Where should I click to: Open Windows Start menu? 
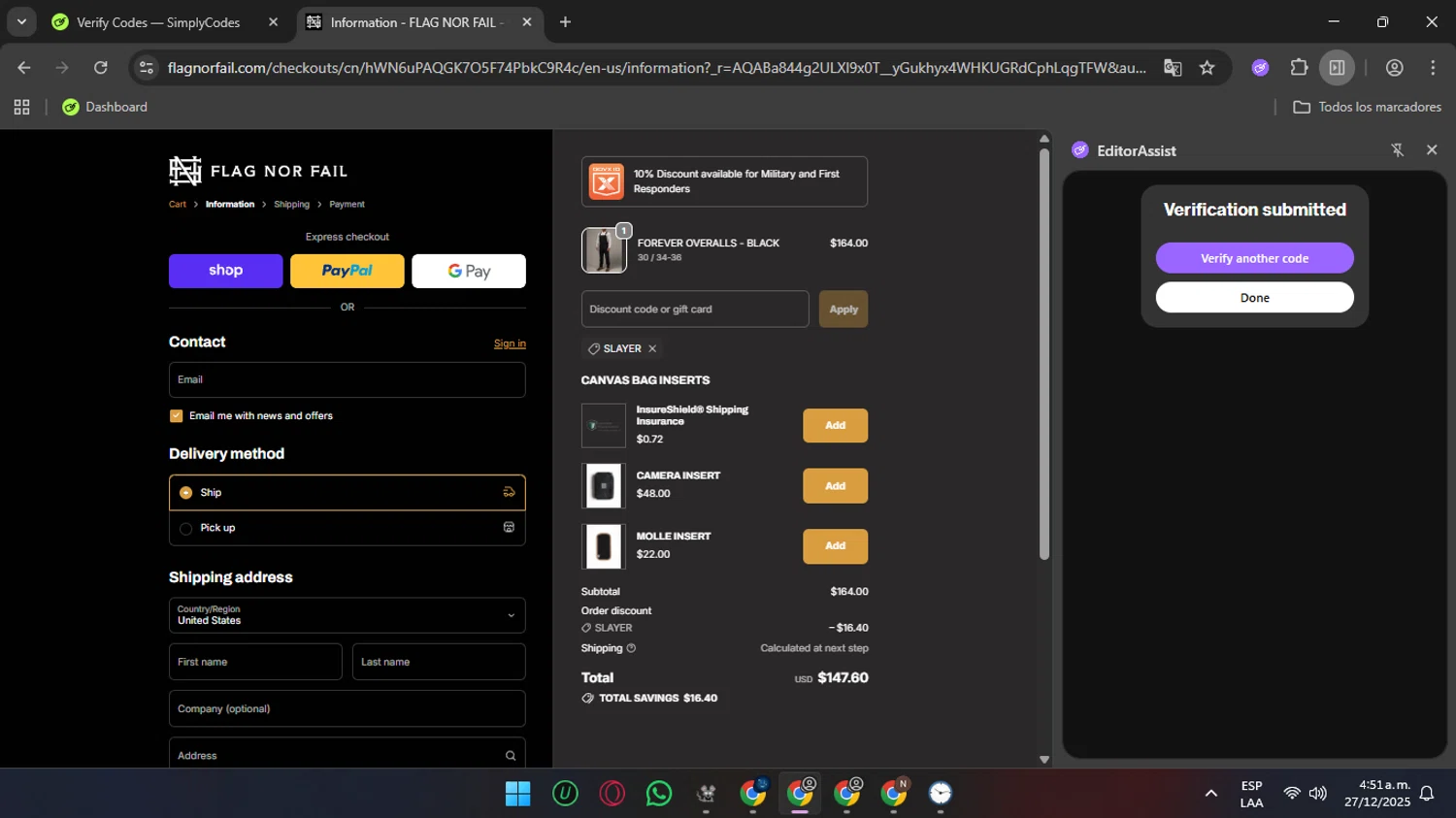pos(518,794)
